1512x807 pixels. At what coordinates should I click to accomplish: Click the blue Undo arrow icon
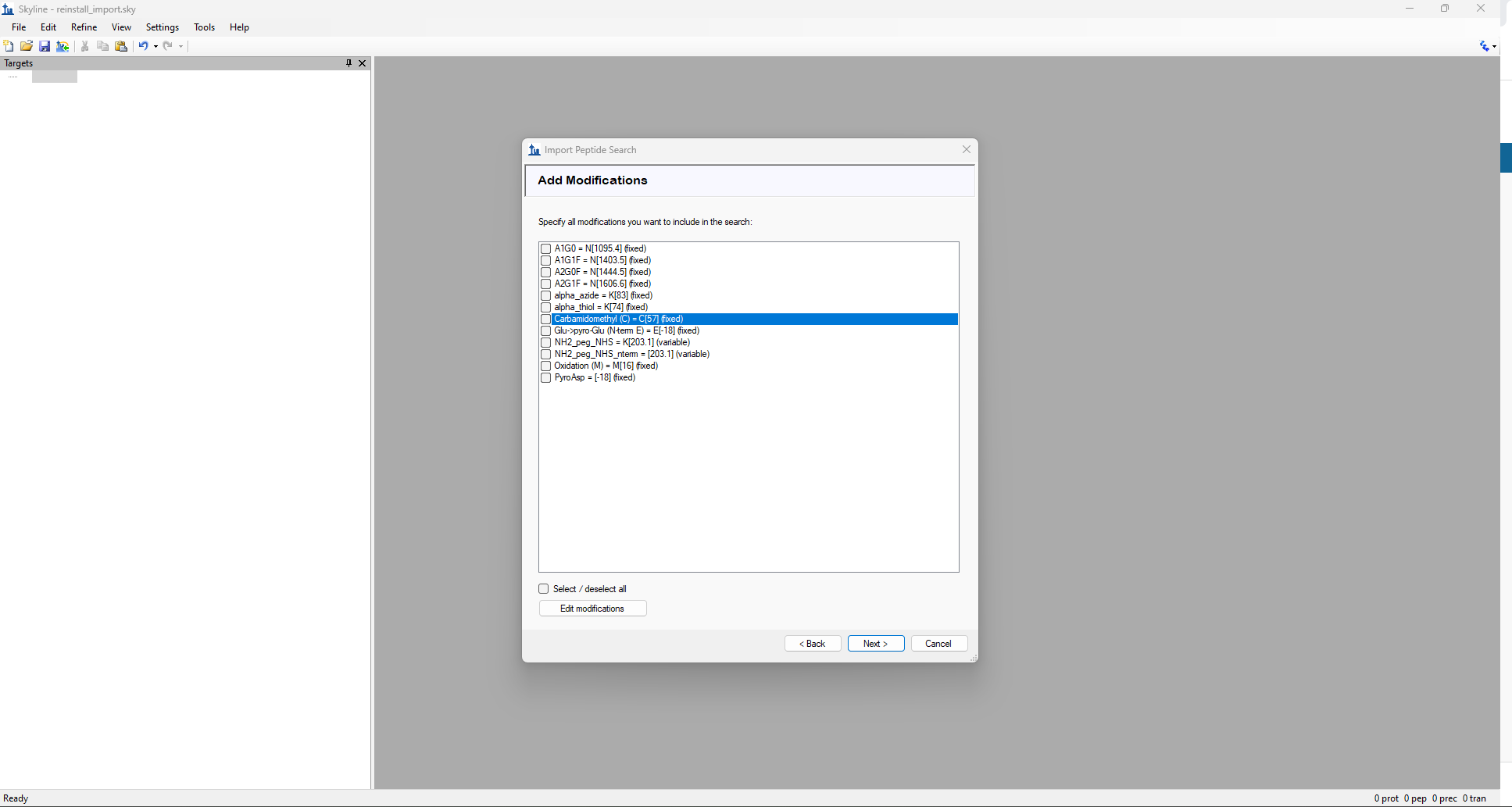pos(143,46)
